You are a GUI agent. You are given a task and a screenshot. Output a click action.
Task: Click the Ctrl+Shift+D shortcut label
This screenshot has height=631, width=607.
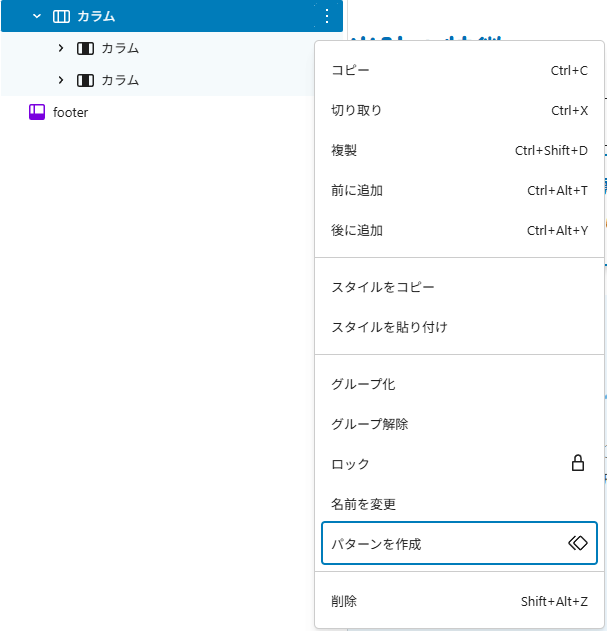(x=551, y=151)
